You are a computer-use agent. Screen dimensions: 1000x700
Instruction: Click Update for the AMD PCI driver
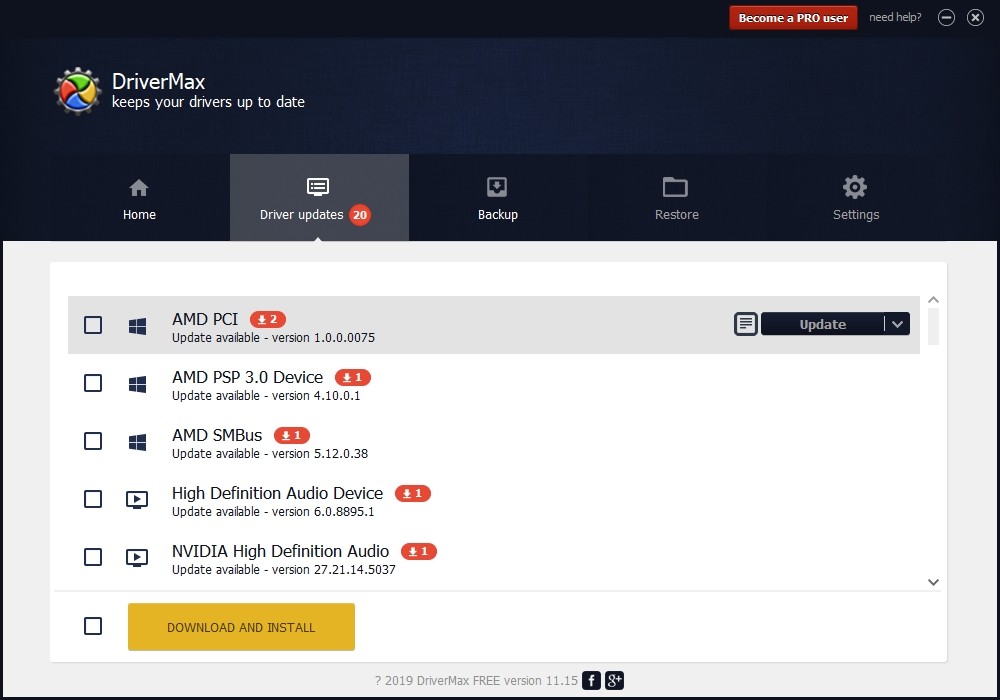[x=823, y=324]
